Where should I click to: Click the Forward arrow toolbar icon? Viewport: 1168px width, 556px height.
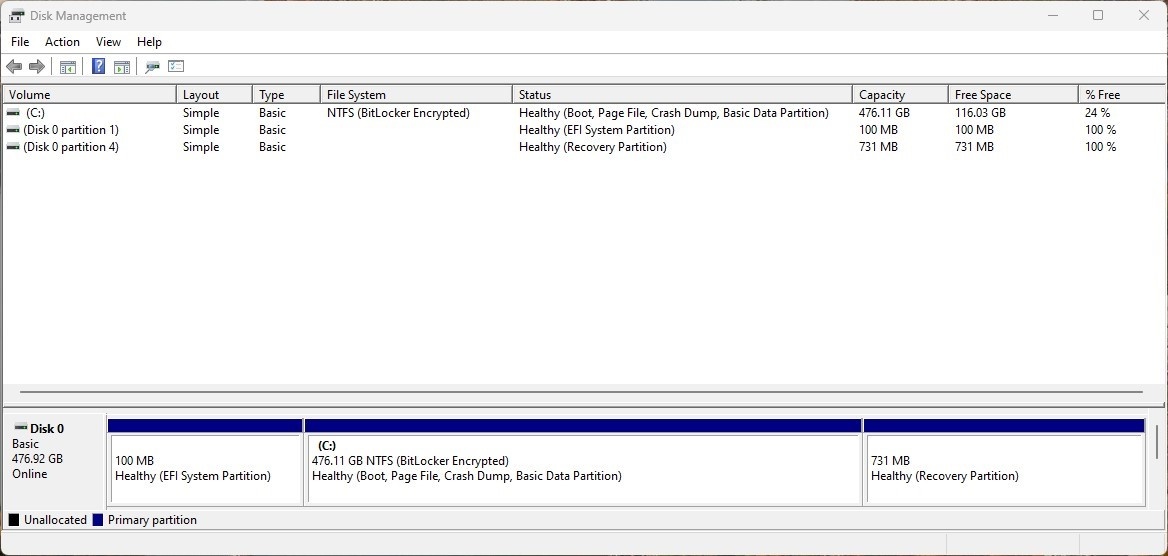tap(36, 67)
